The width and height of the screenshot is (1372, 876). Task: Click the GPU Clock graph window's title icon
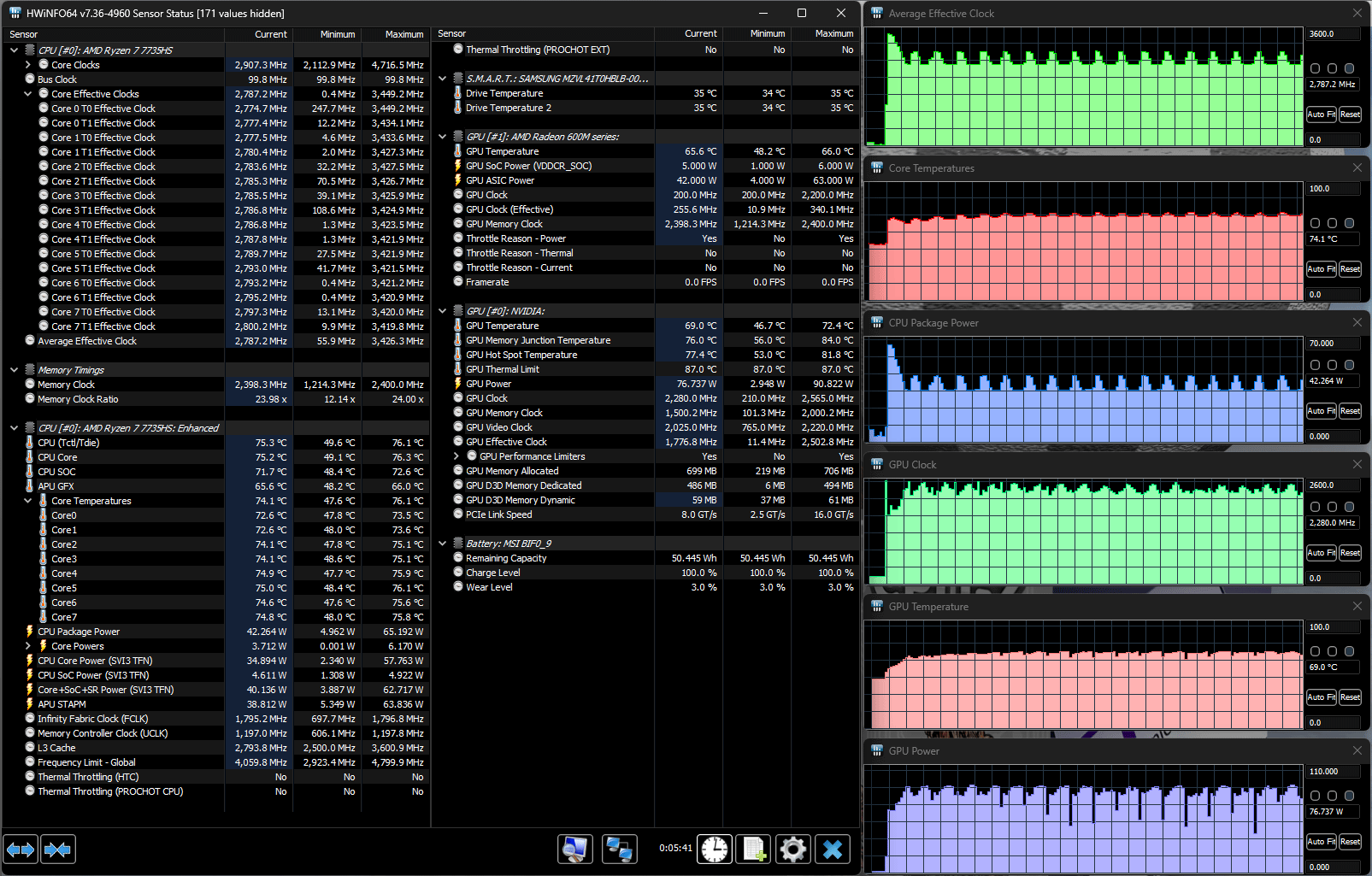point(877,464)
